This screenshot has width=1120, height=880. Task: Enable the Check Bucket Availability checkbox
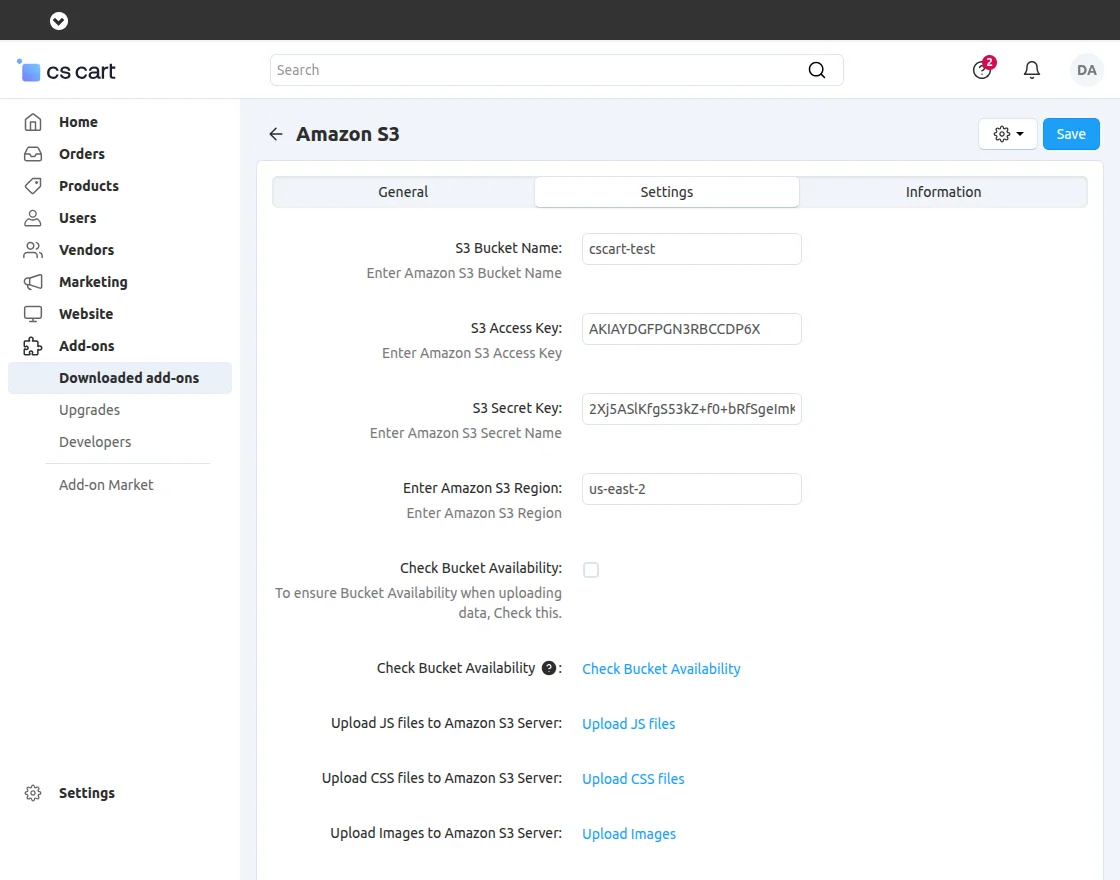click(x=591, y=569)
